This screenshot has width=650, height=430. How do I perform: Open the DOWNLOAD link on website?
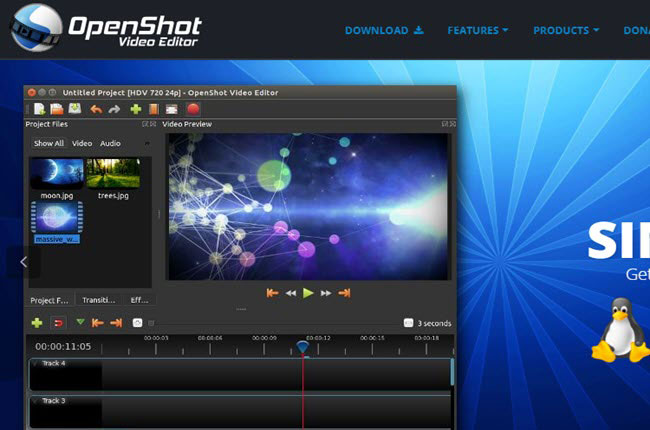pos(384,30)
